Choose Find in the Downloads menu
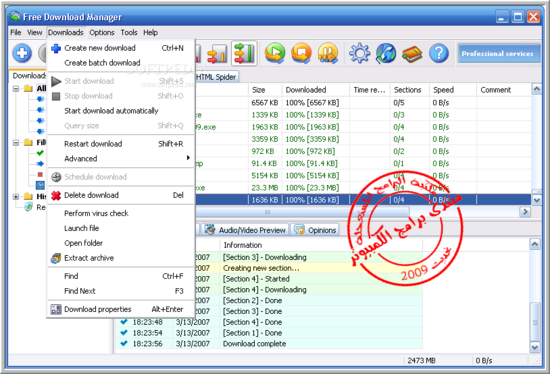The width and height of the screenshot is (550, 374). 121,276
